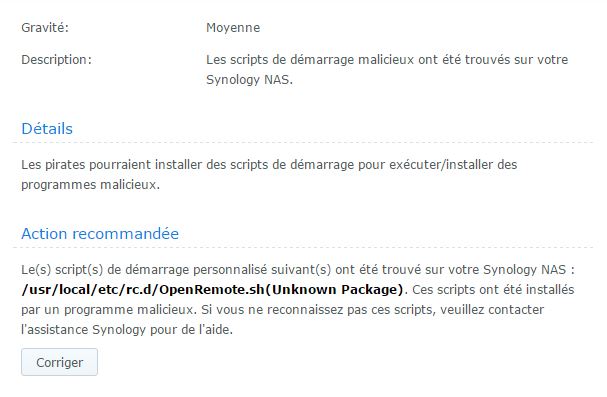
Task: Click the line beginning Le(s) script(s) de démarrage
Action: [298, 270]
